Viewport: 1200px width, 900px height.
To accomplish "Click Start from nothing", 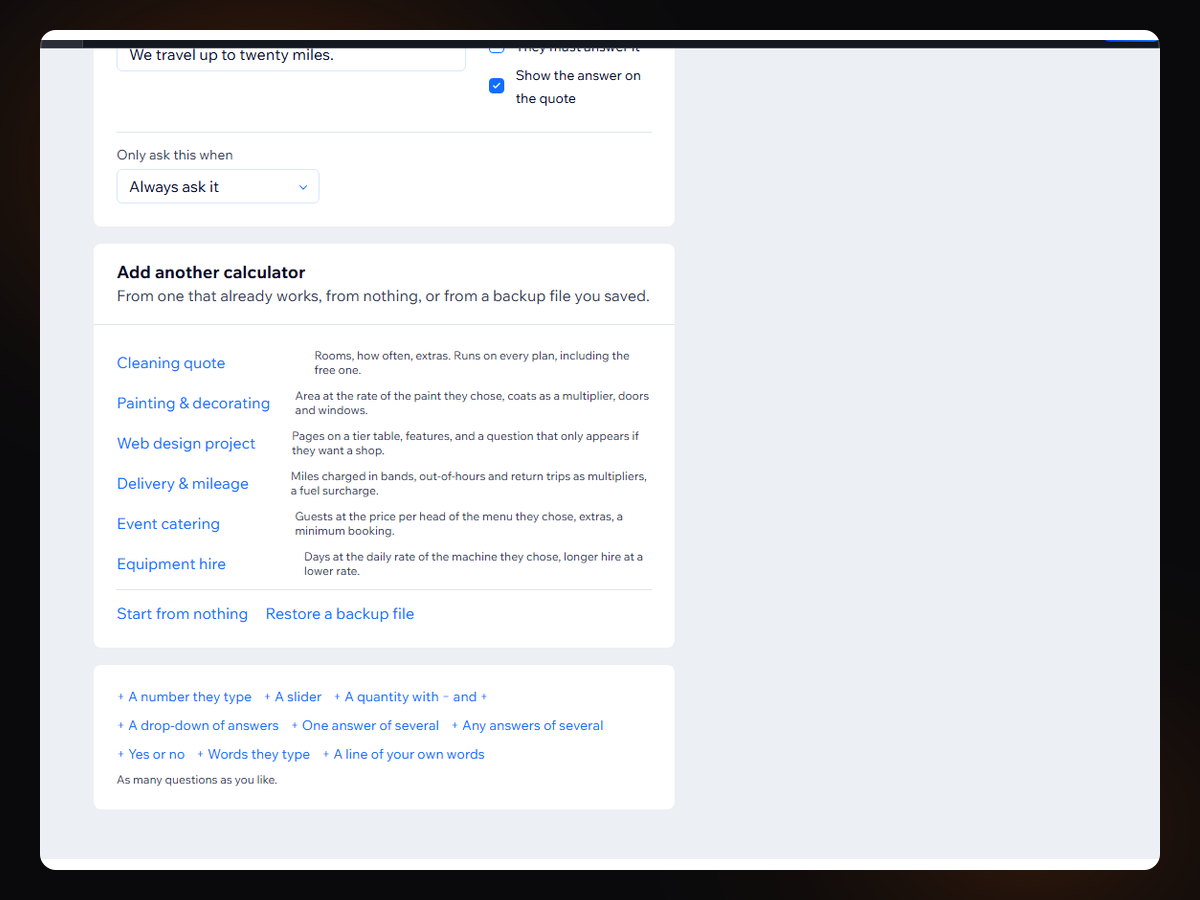I will pos(182,614).
